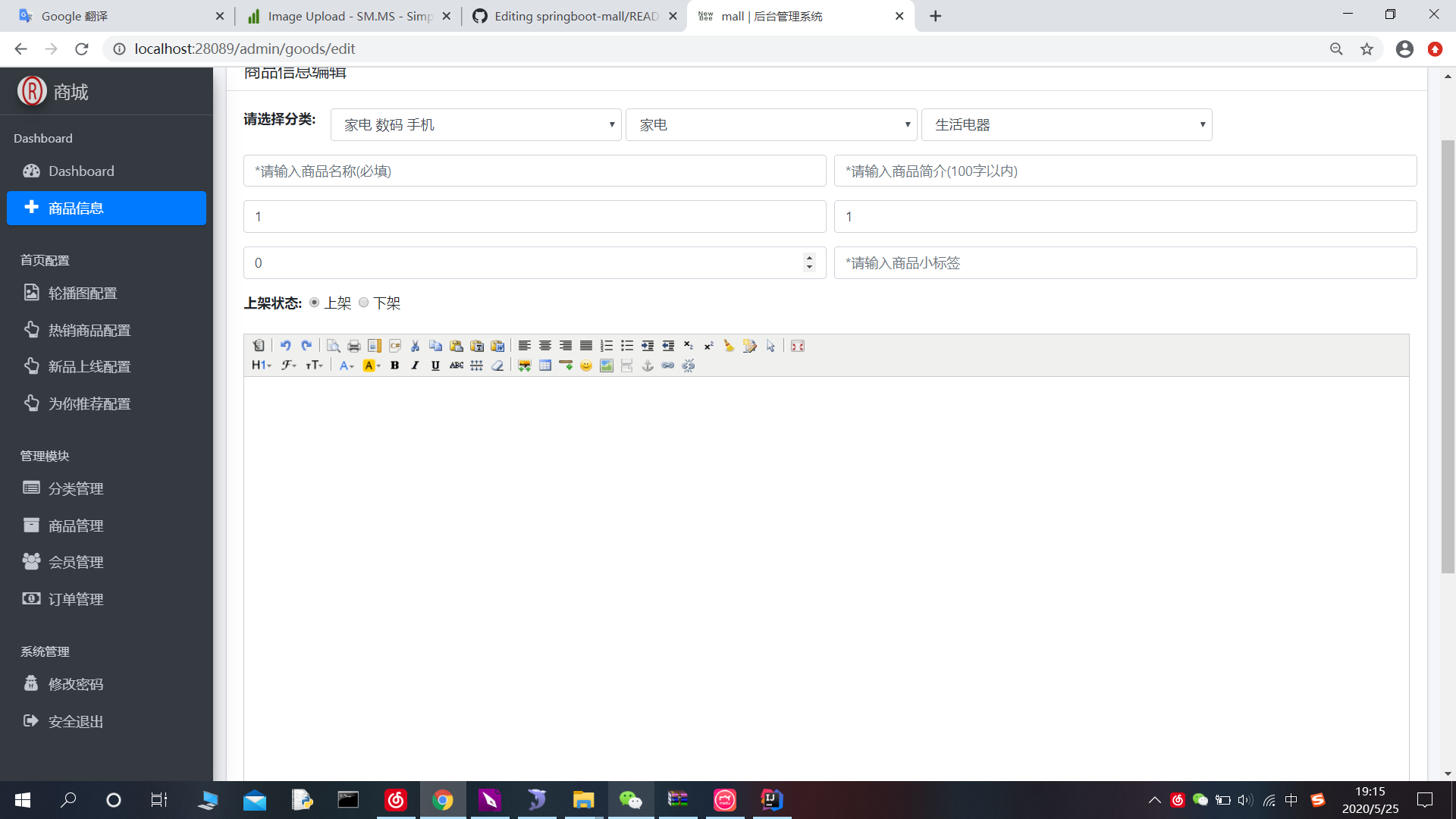The width and height of the screenshot is (1456, 819).
Task: Select the 上架 radio button
Action: [x=314, y=302]
